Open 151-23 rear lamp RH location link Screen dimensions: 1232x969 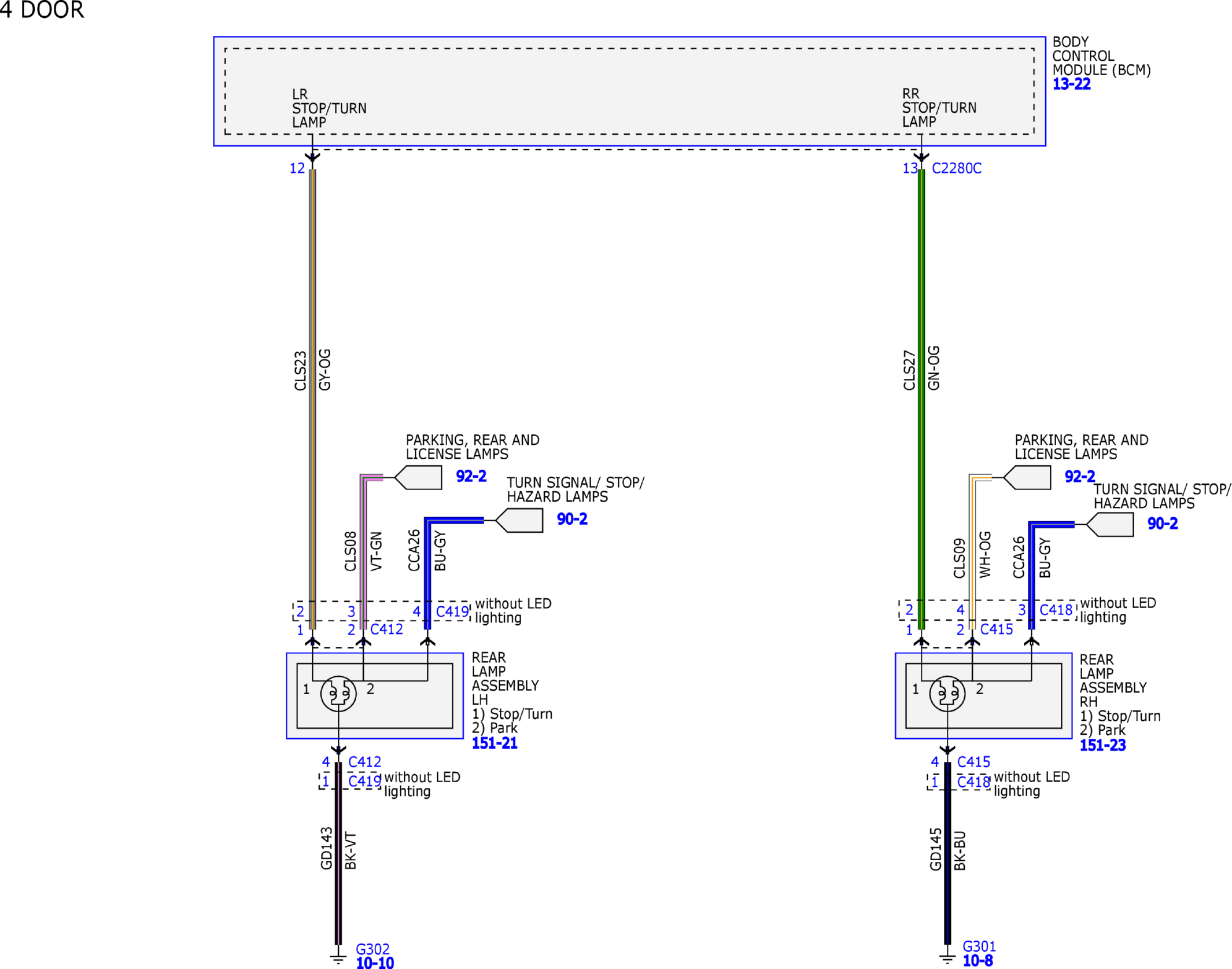[1102, 746]
